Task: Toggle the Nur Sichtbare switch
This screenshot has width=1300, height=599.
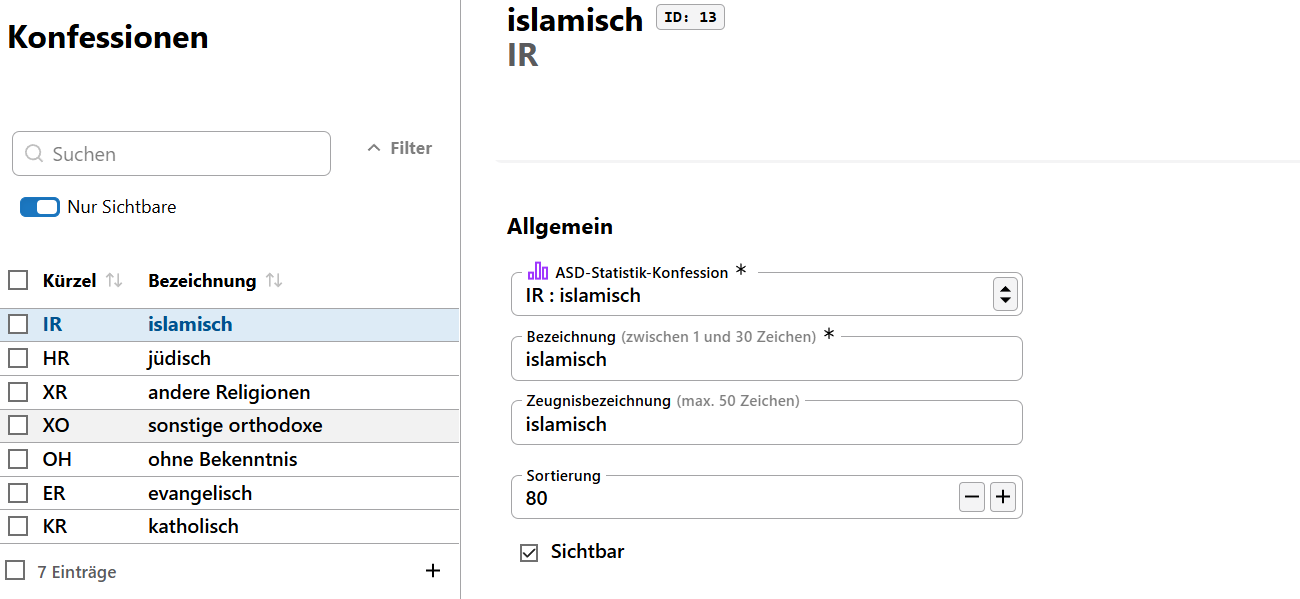Action: click(x=39, y=206)
